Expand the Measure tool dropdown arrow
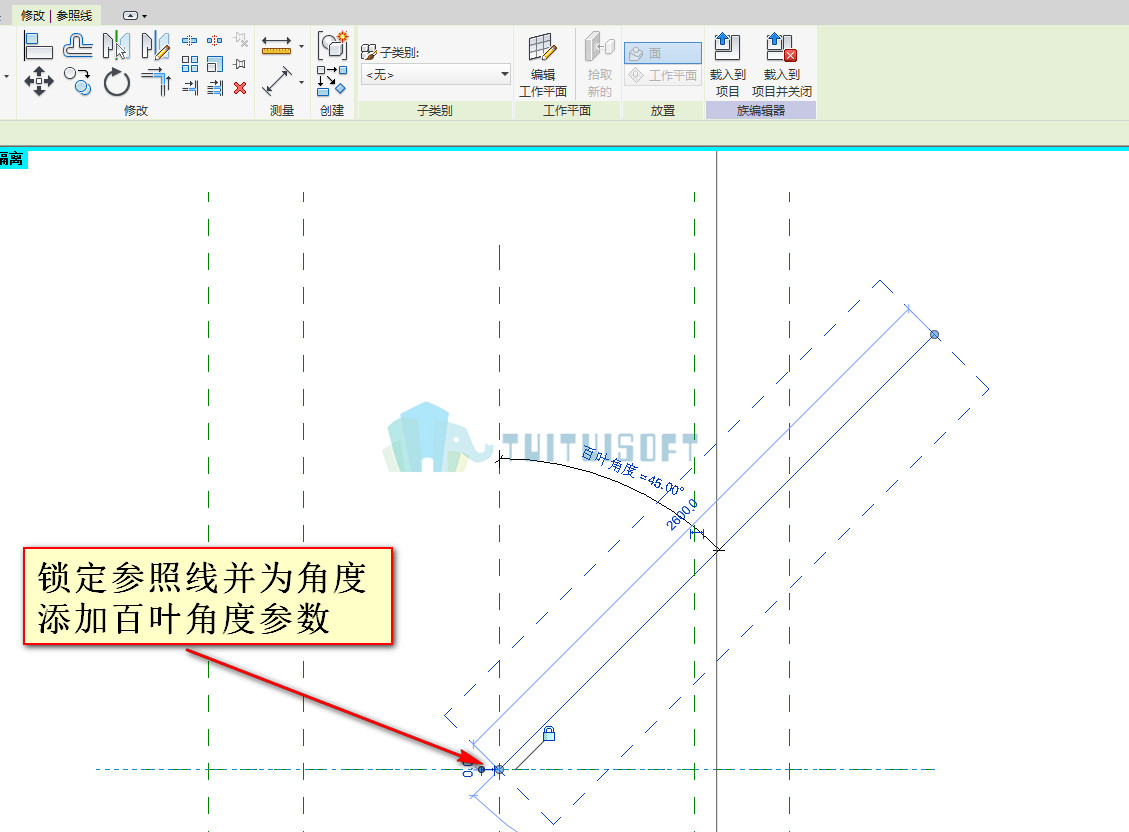 pos(301,46)
